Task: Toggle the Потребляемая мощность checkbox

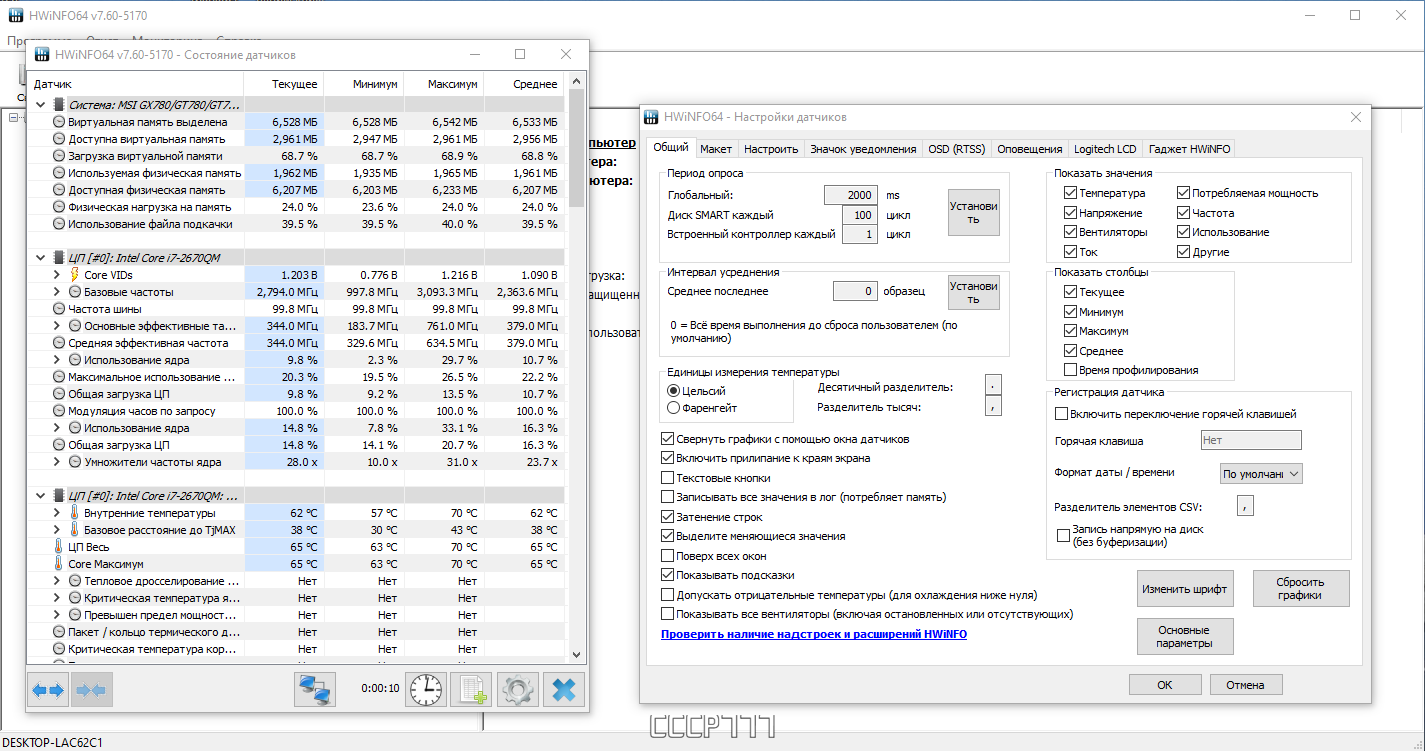Action: [x=1183, y=193]
